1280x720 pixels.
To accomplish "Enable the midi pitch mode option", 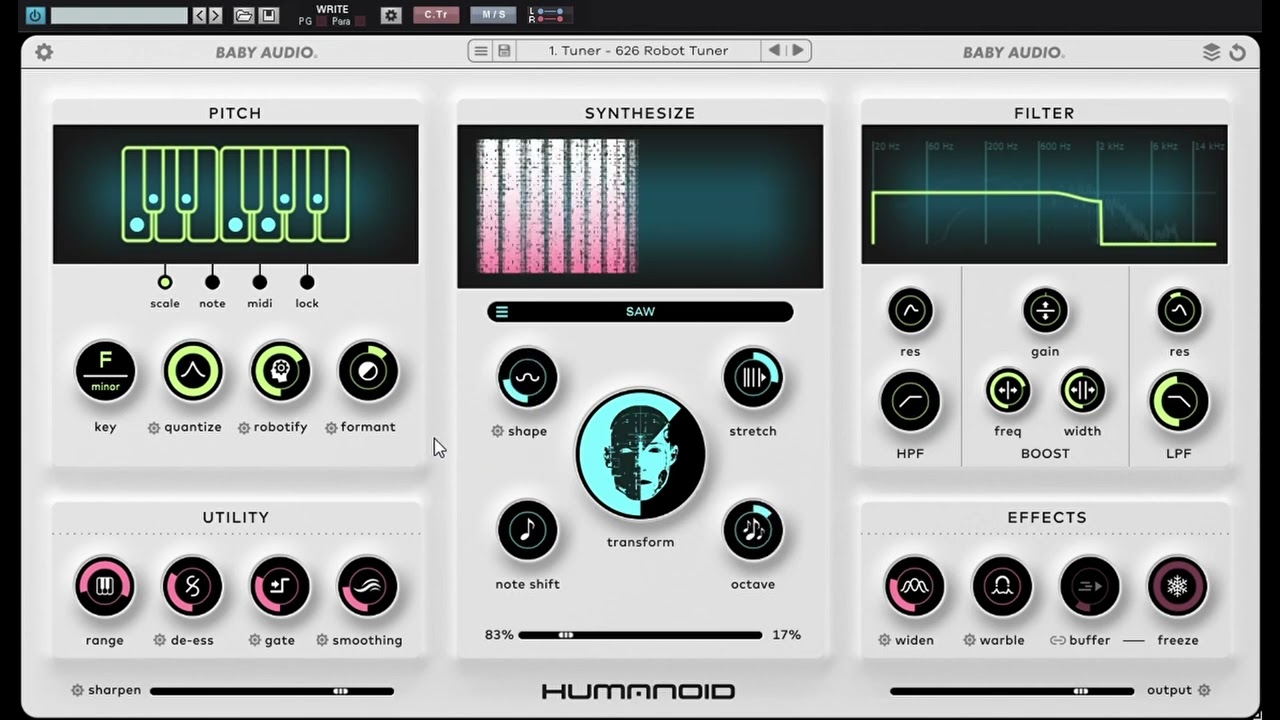I will point(260,282).
